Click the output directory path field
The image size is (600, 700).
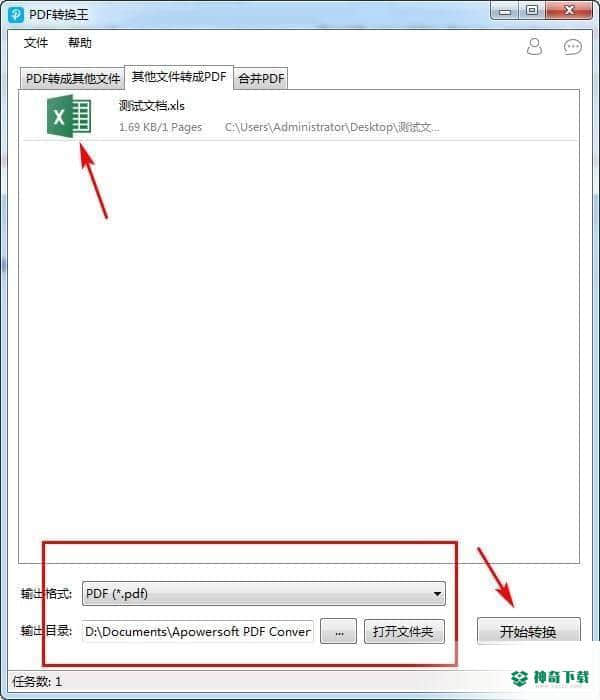[198, 632]
